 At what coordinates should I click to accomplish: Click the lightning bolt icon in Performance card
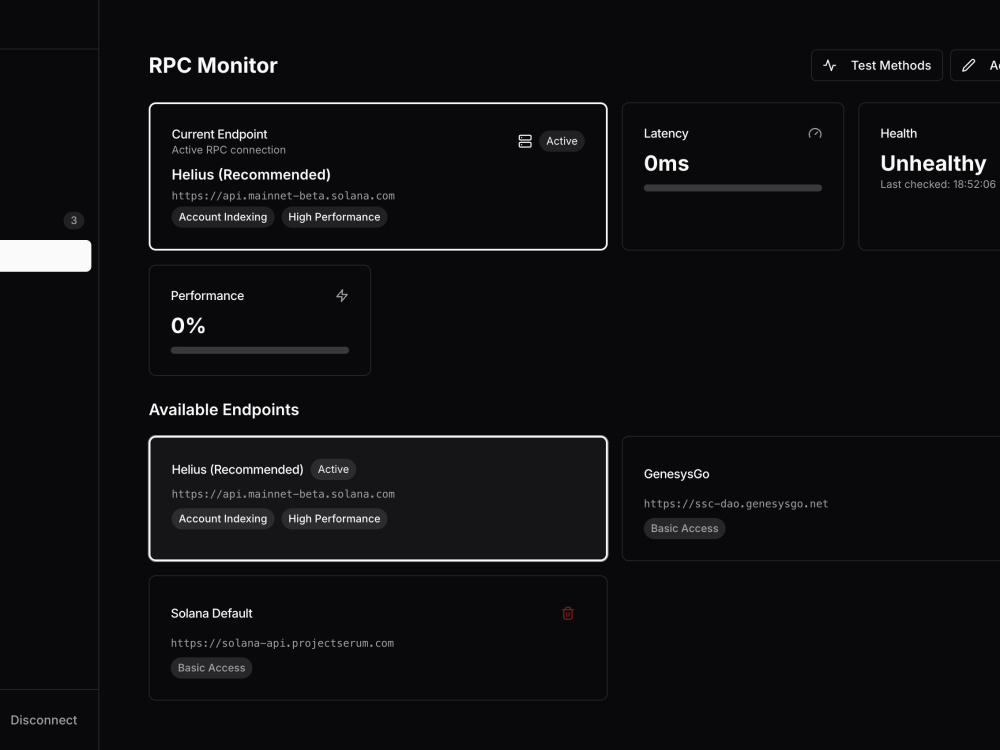click(x=342, y=295)
